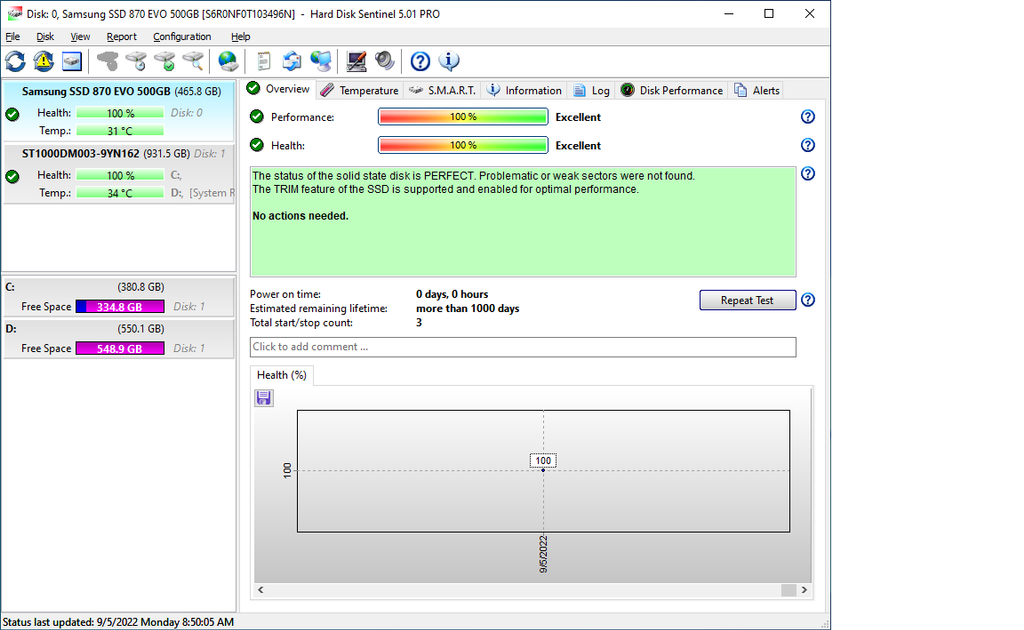The height and width of the screenshot is (630, 1024).
Task: Select the Samsung SSD 870 EVO 500GB disk
Action: point(118,111)
